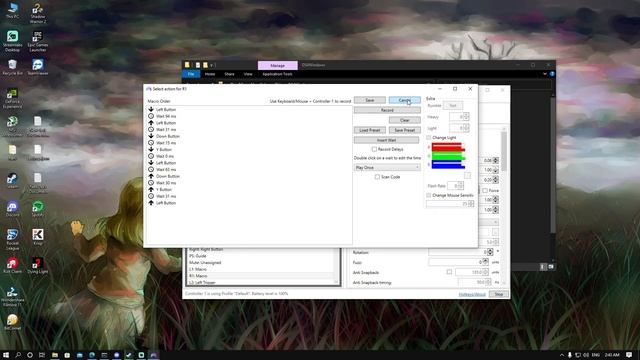The image size is (640, 360).
Task: Enable the Record Delays checkbox
Action: click(374, 149)
